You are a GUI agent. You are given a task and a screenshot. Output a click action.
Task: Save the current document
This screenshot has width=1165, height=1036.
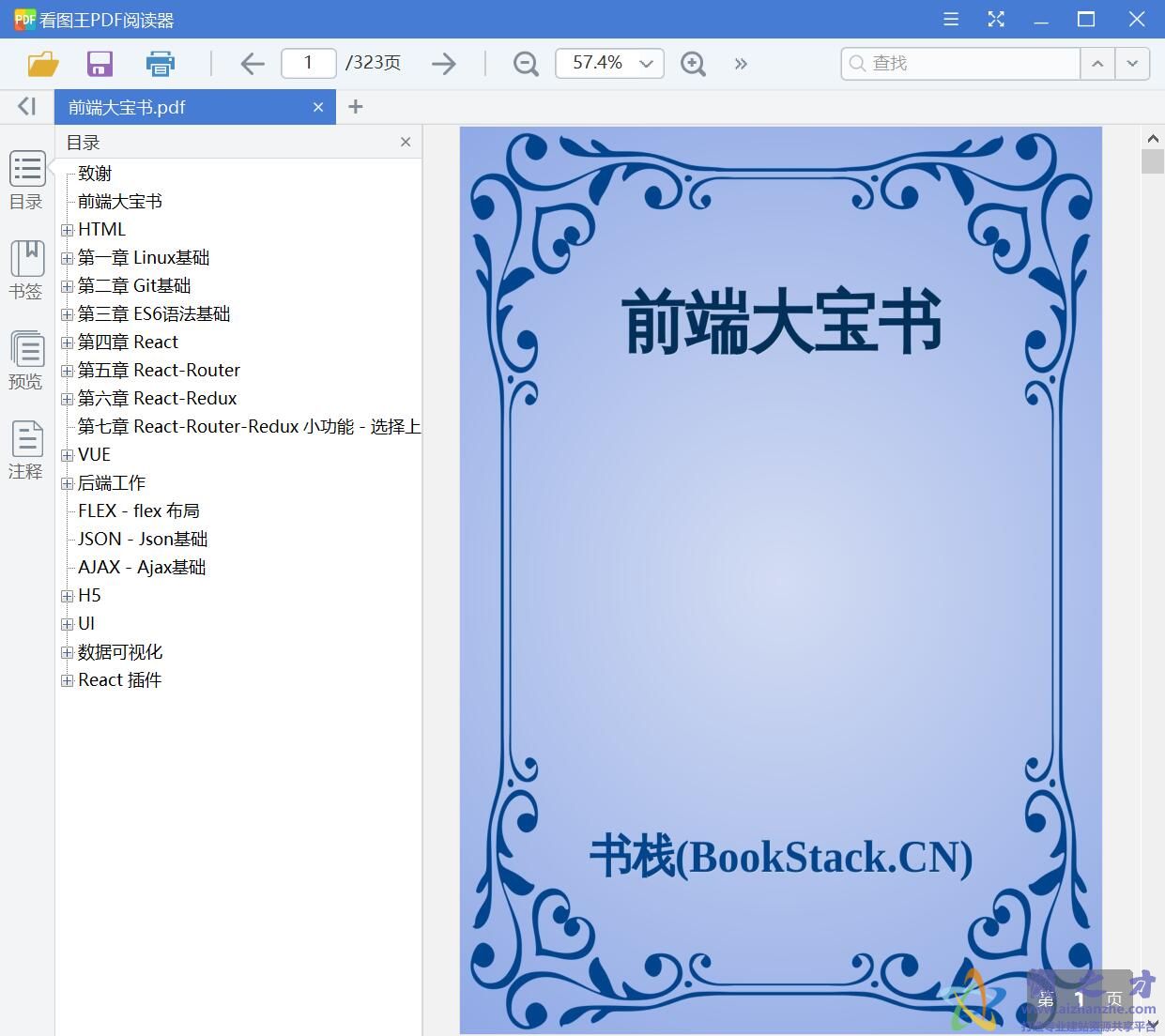point(100,63)
